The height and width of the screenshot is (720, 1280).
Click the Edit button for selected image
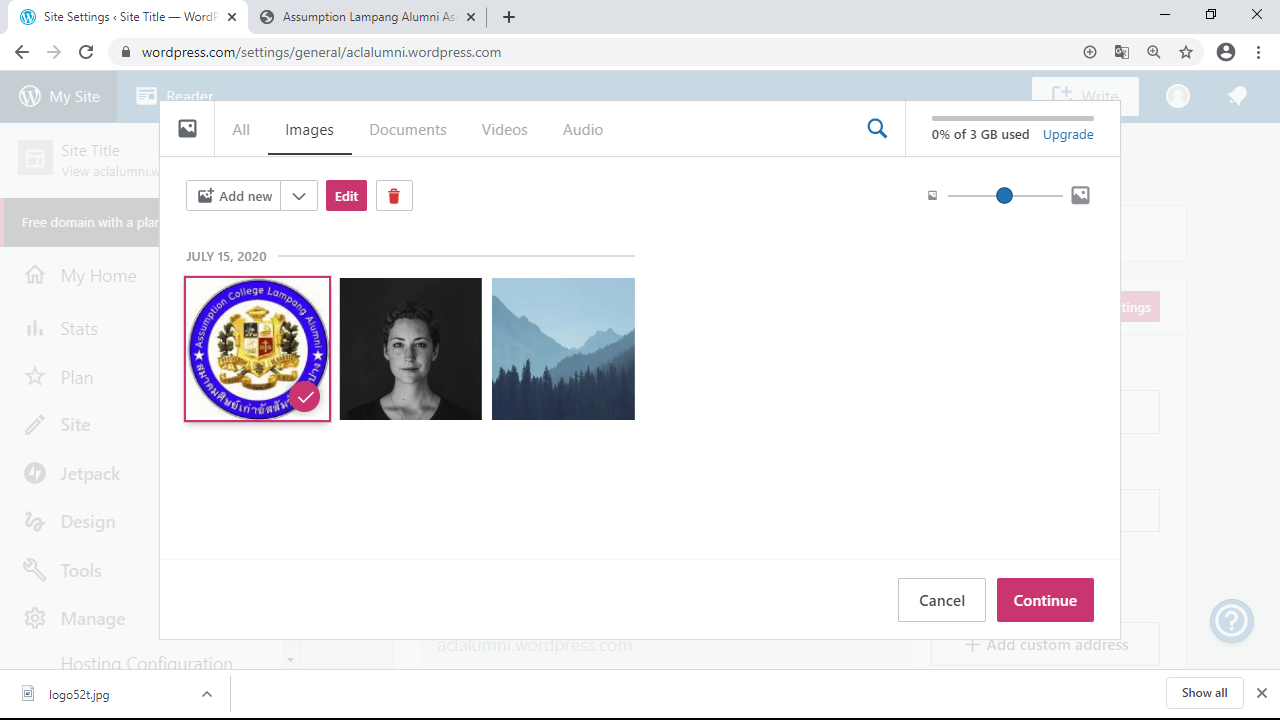click(346, 196)
